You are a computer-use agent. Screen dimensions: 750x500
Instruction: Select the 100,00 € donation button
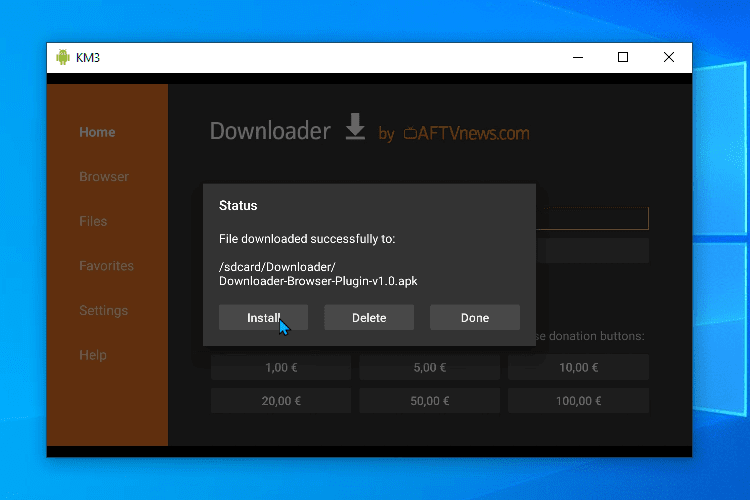tap(578, 401)
